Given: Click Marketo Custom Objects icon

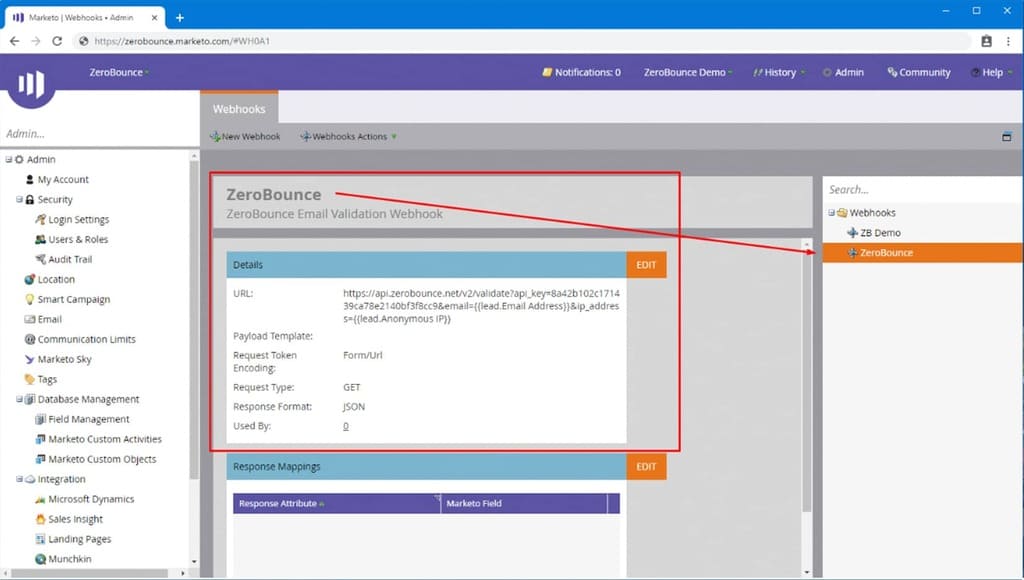Looking at the screenshot, I should tap(40, 459).
